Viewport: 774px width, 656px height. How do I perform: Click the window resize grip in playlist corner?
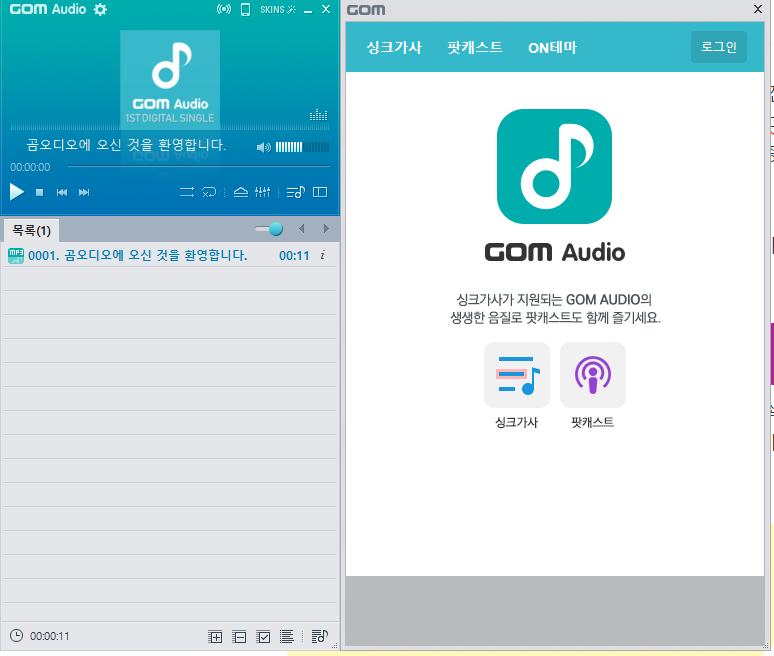[335, 646]
